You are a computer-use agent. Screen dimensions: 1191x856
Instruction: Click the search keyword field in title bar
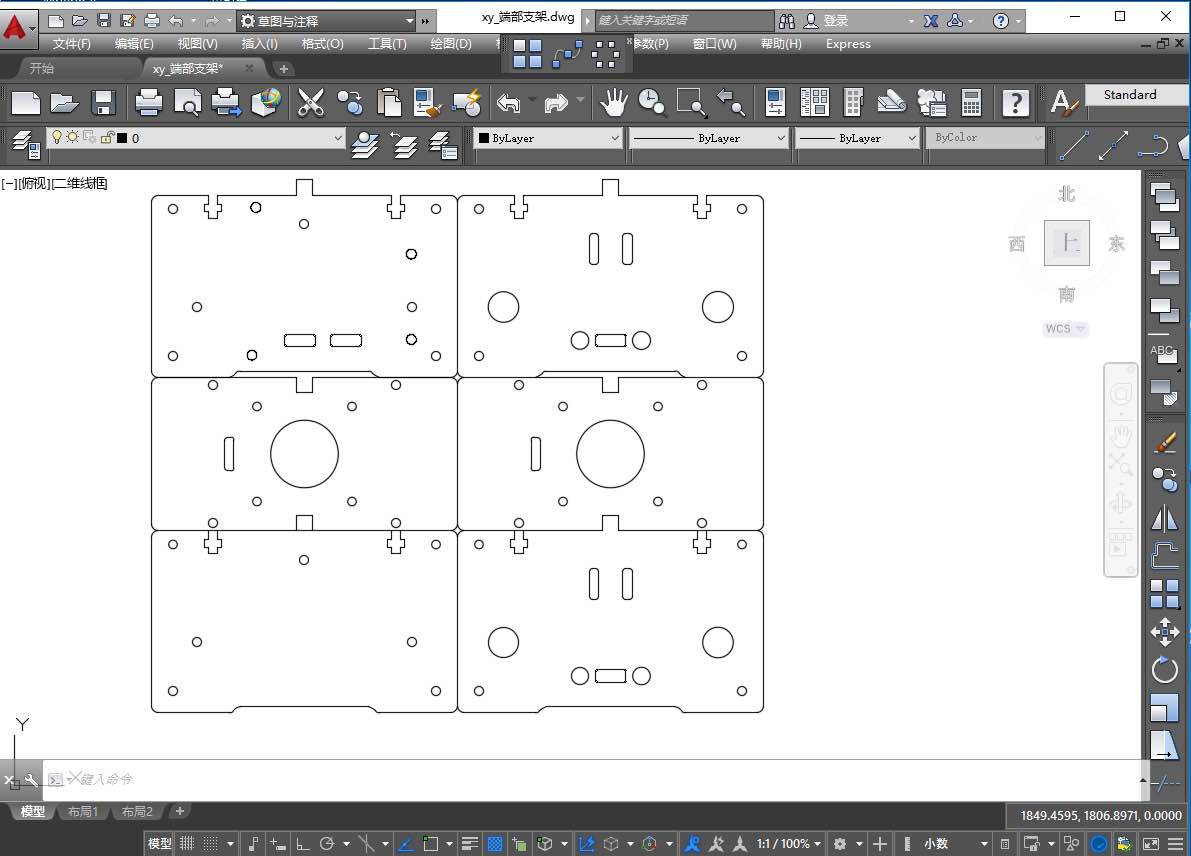coord(684,21)
